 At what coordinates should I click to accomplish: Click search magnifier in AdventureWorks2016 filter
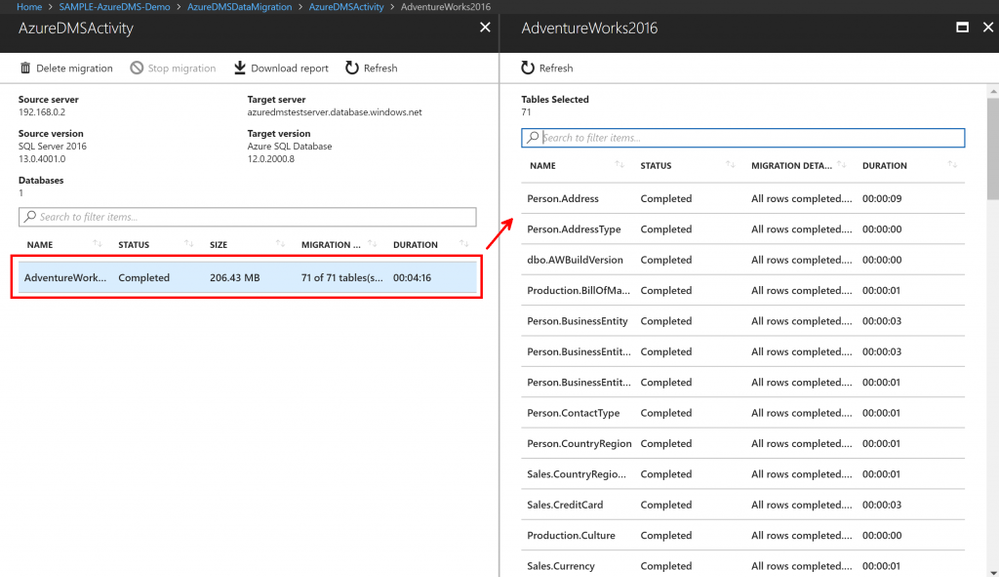click(x=533, y=137)
